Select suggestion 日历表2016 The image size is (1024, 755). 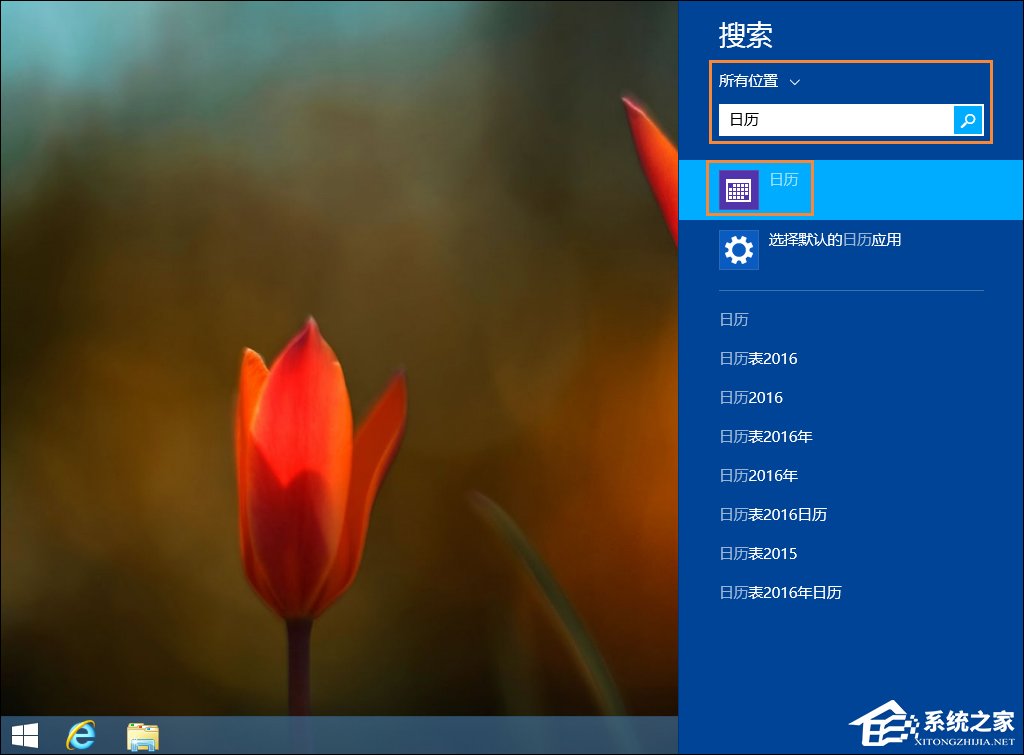pyautogui.click(x=757, y=358)
